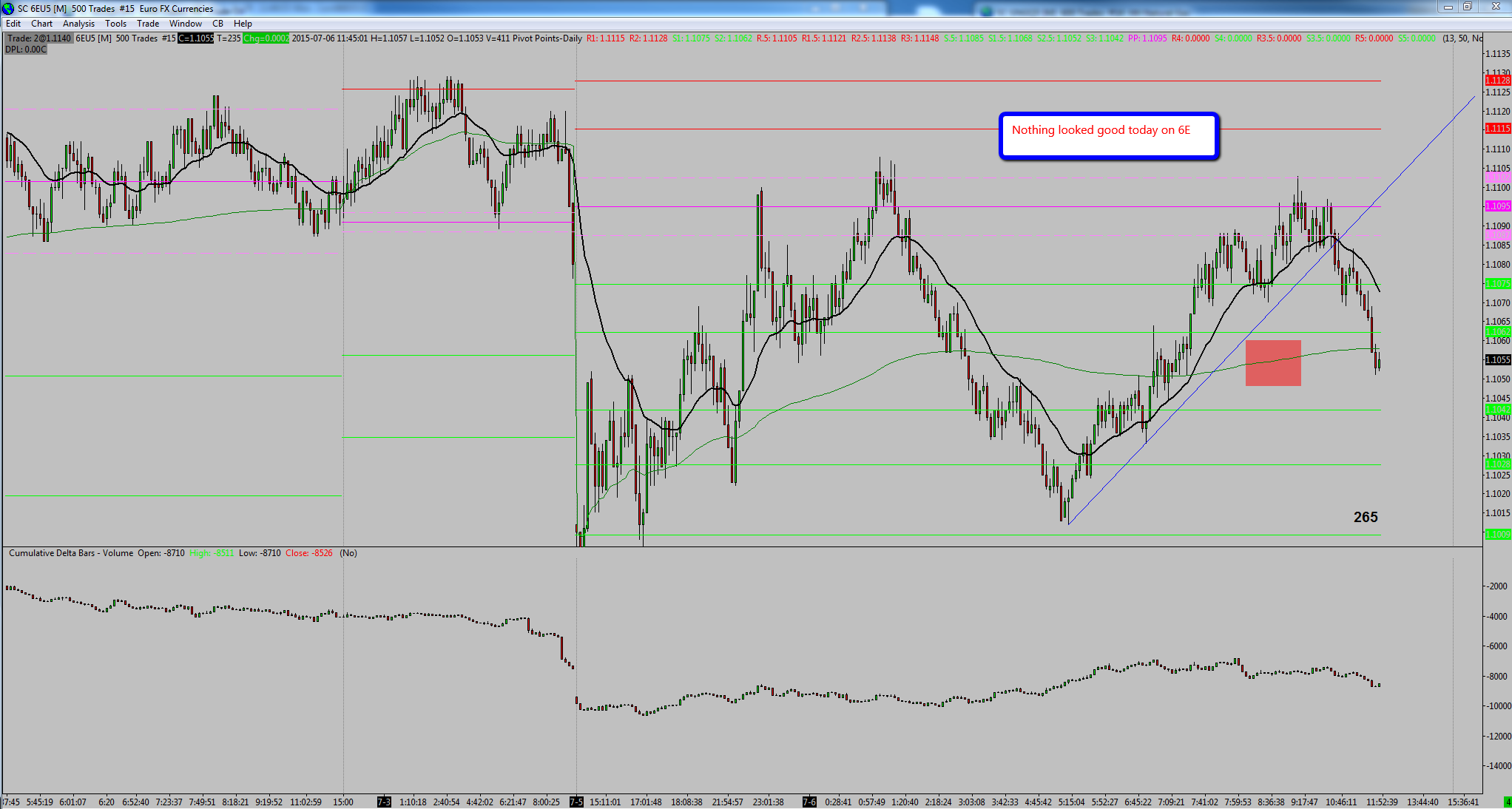Click the black 1.1055 last price marker
Image resolution: width=1512 pixels, height=809 pixels.
tap(1498, 360)
